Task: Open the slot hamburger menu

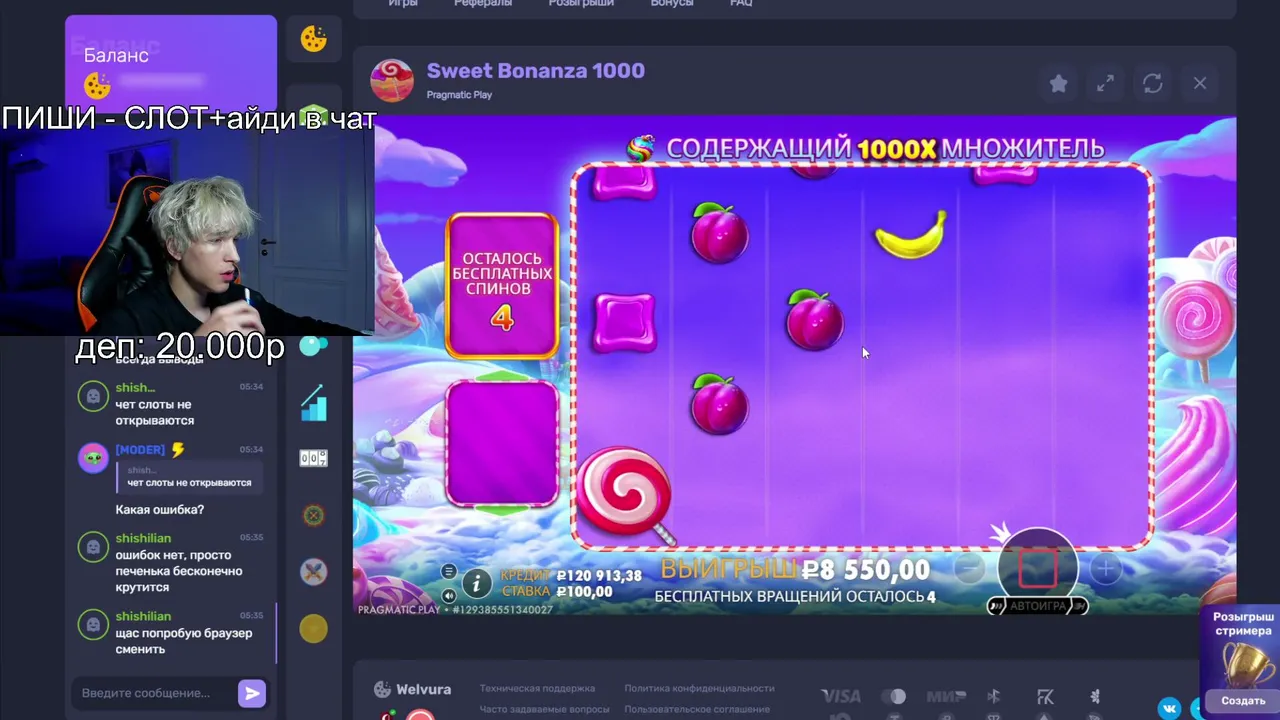Action: pyautogui.click(x=449, y=572)
